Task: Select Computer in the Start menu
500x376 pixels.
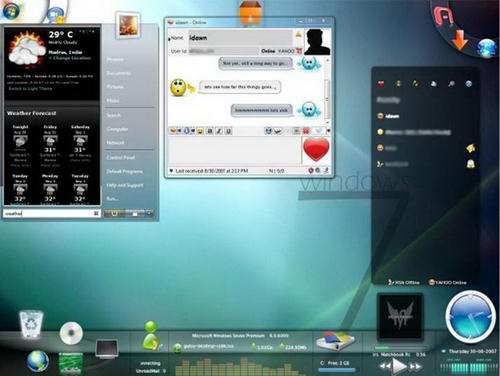Action: (x=117, y=129)
